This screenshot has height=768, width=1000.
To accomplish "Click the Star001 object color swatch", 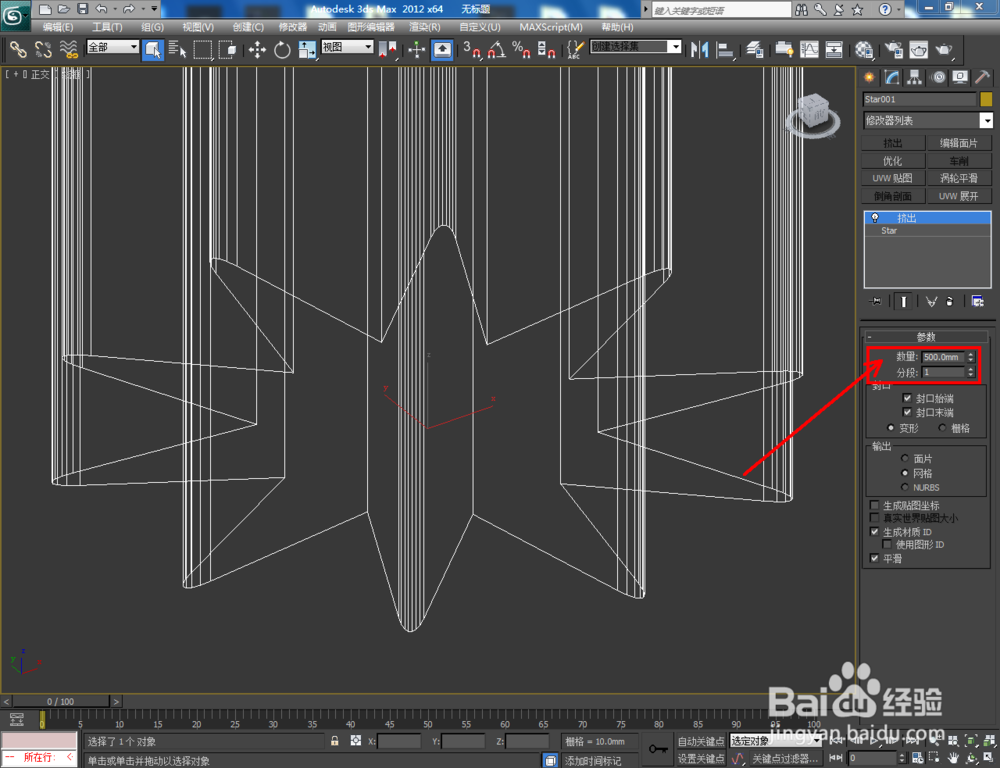I will point(987,99).
